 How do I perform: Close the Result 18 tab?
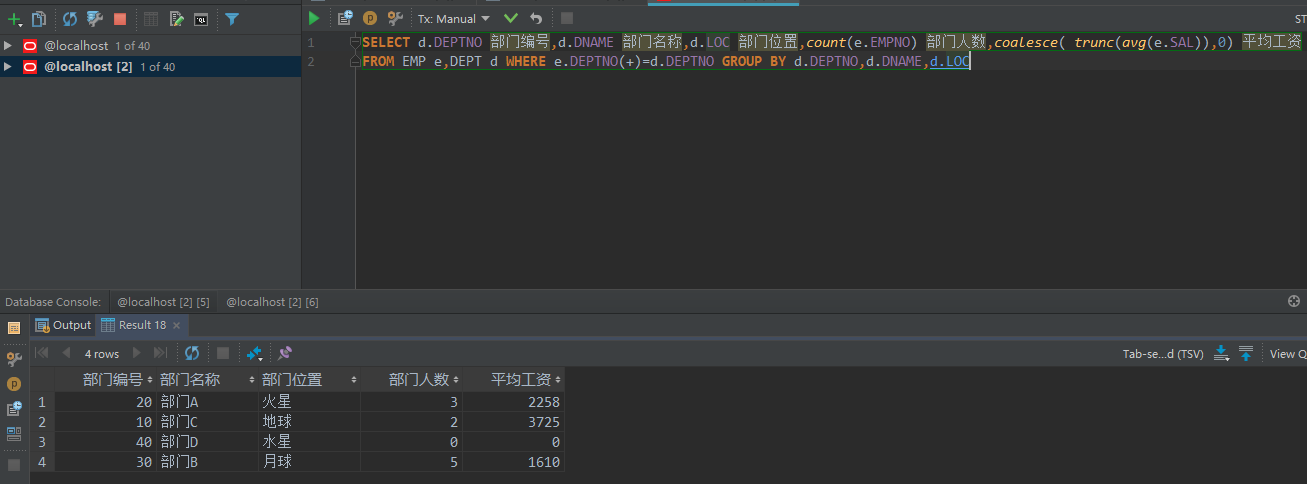pyautogui.click(x=177, y=325)
